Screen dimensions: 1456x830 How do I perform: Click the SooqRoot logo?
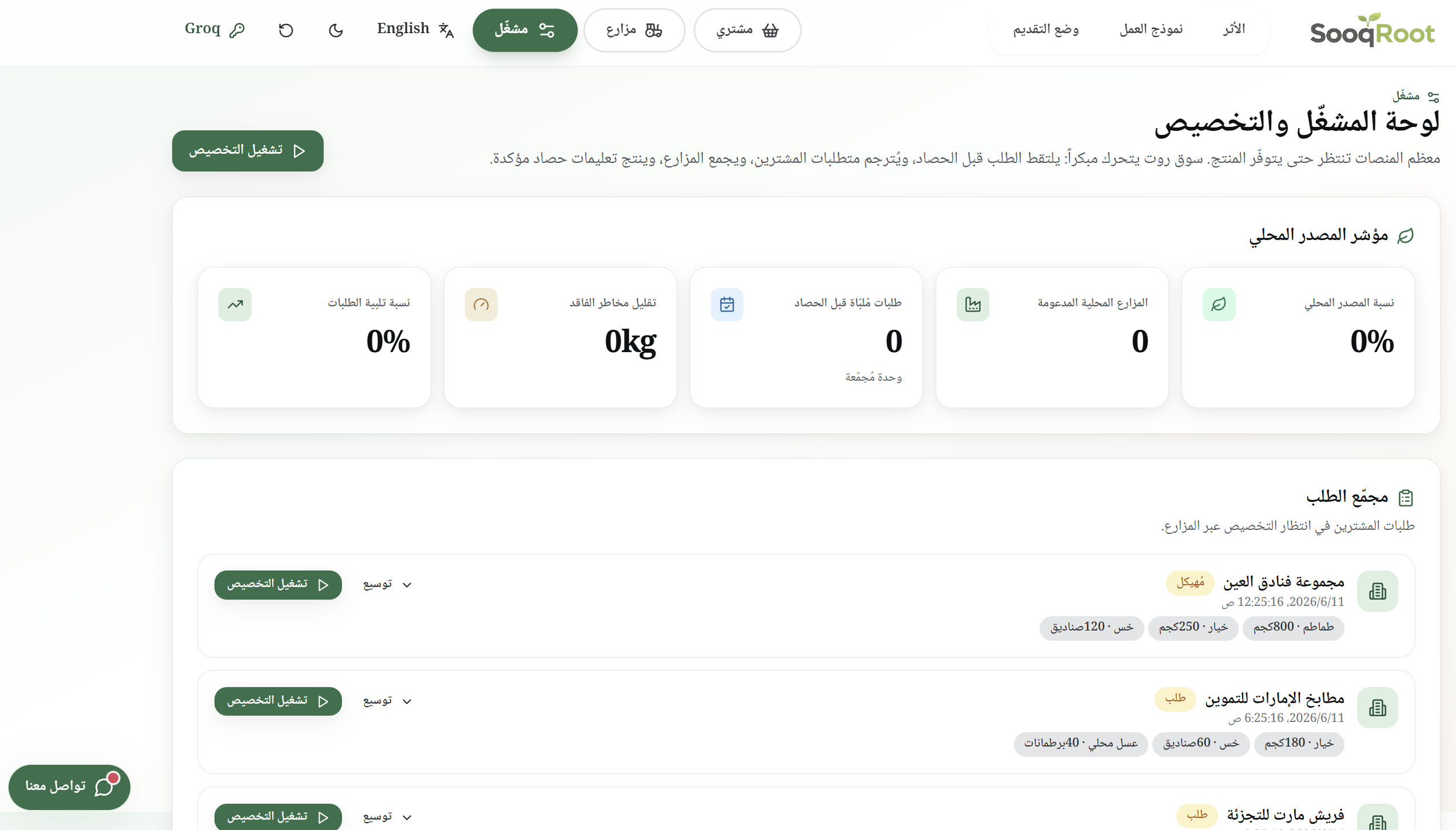tap(1372, 30)
